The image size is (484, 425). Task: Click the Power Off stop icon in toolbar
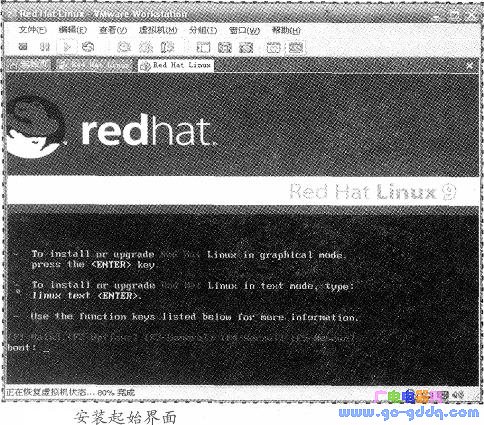[23, 47]
